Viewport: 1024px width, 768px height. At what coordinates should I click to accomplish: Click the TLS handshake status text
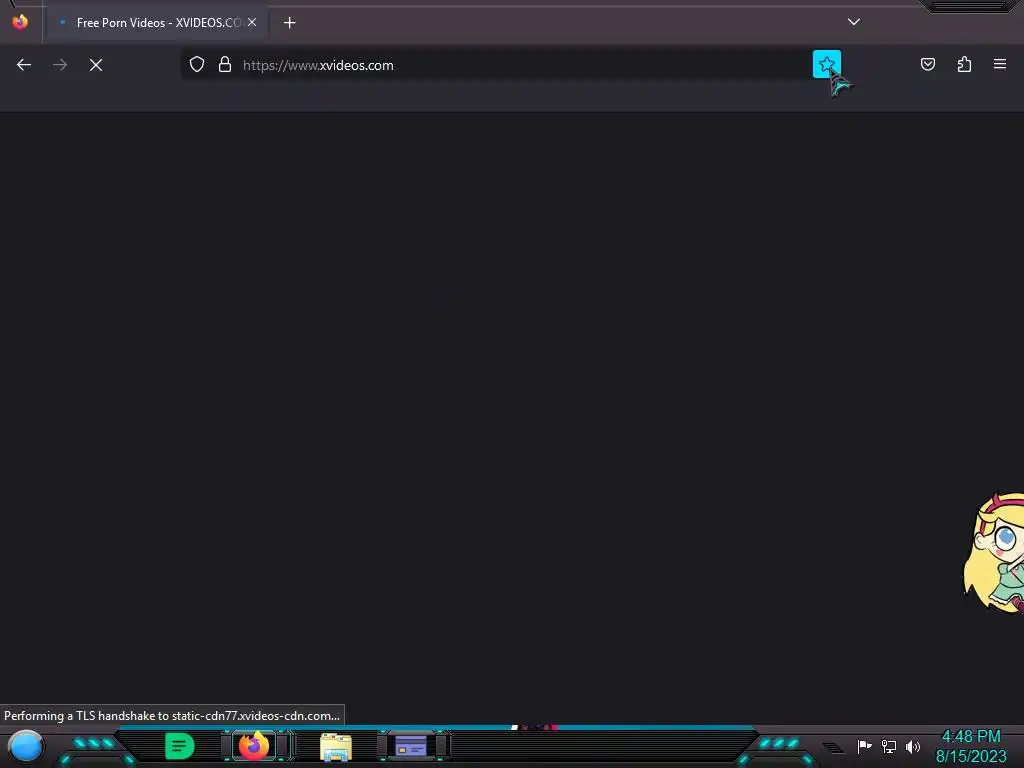point(172,716)
